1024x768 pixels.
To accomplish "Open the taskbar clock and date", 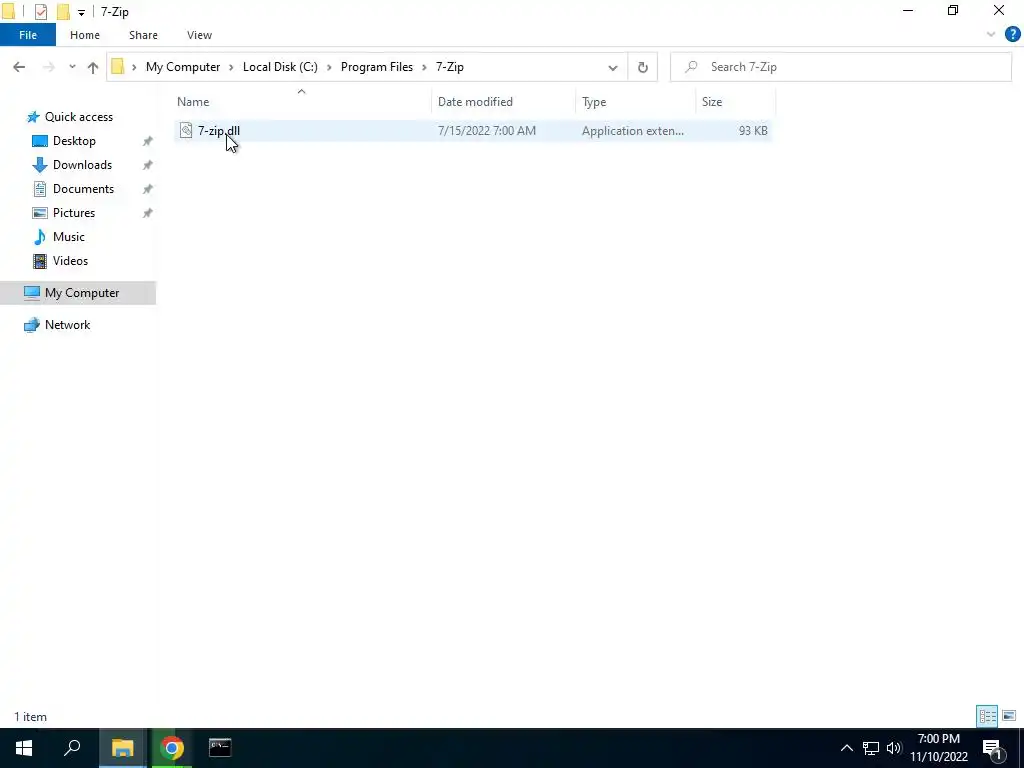I will (939, 748).
